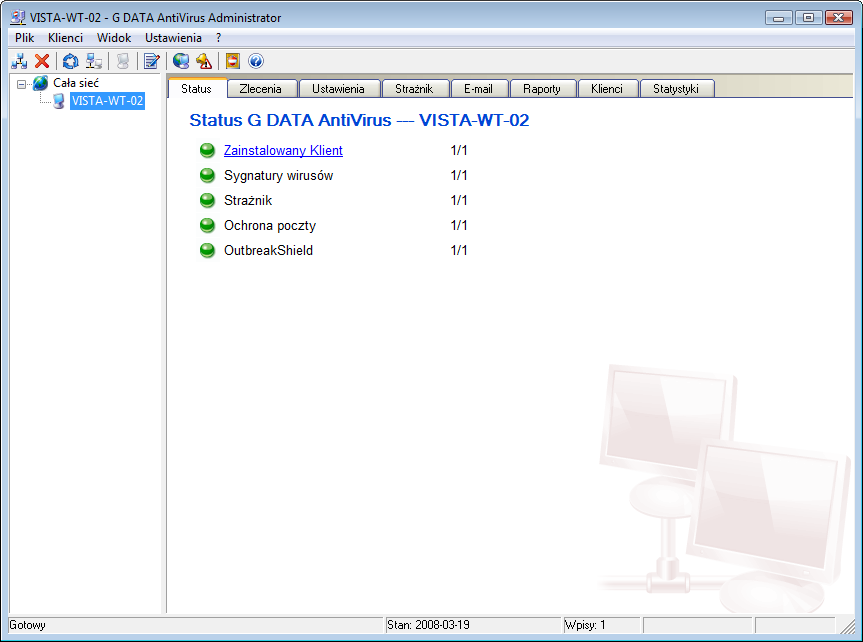Click the 1/1 value for Sygnatury wirusów
863x642 pixels.
click(459, 176)
